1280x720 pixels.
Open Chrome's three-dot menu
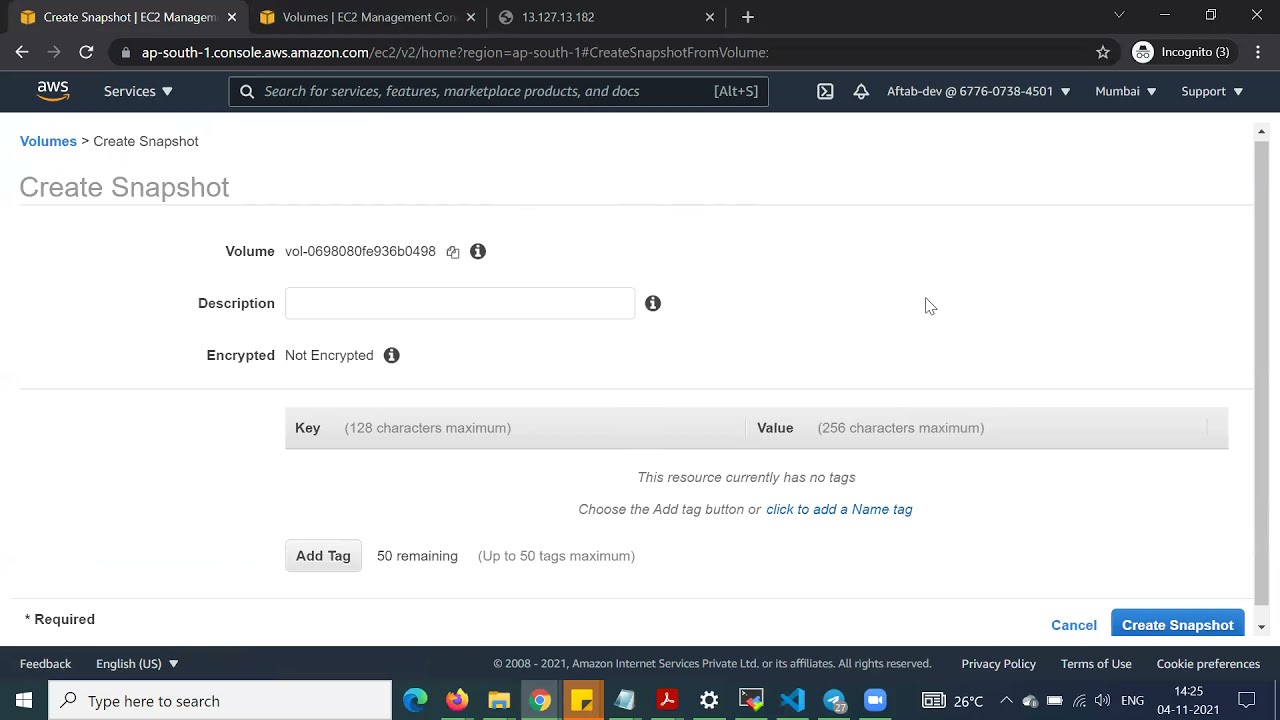[x=1256, y=52]
